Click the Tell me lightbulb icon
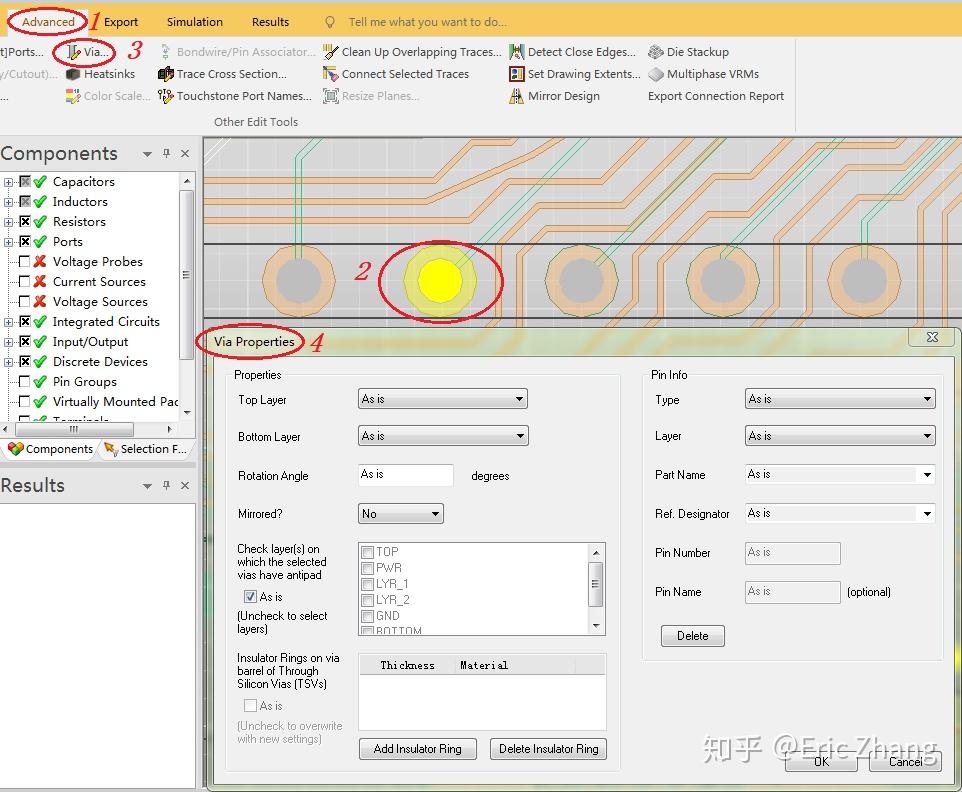The image size is (962, 792). pyautogui.click(x=330, y=22)
